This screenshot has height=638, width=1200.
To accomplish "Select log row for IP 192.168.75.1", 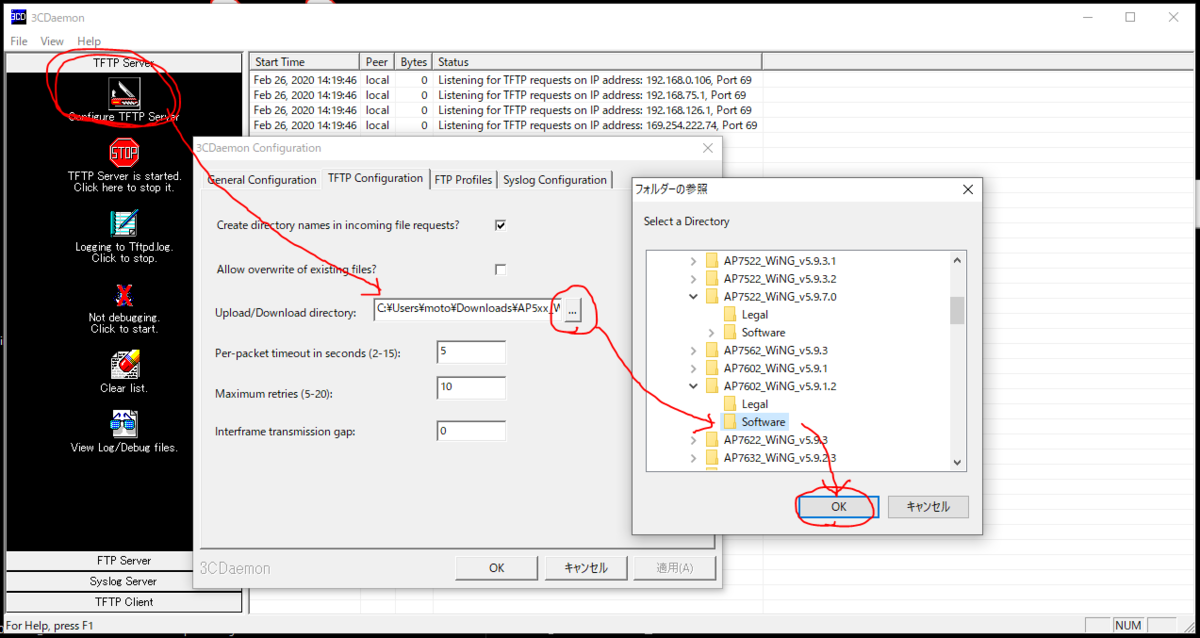I will [x=506, y=95].
